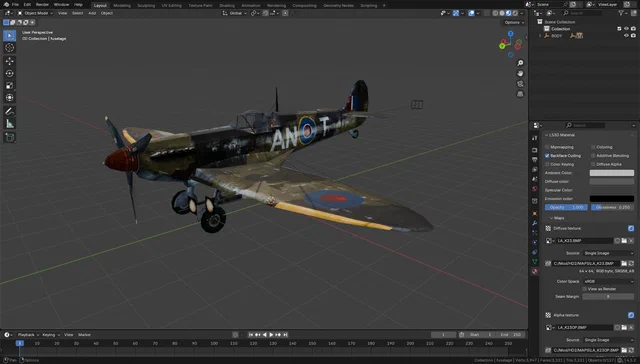Open the Playback dropdown in timeline
This screenshot has height=364, width=640.
[x=28, y=335]
